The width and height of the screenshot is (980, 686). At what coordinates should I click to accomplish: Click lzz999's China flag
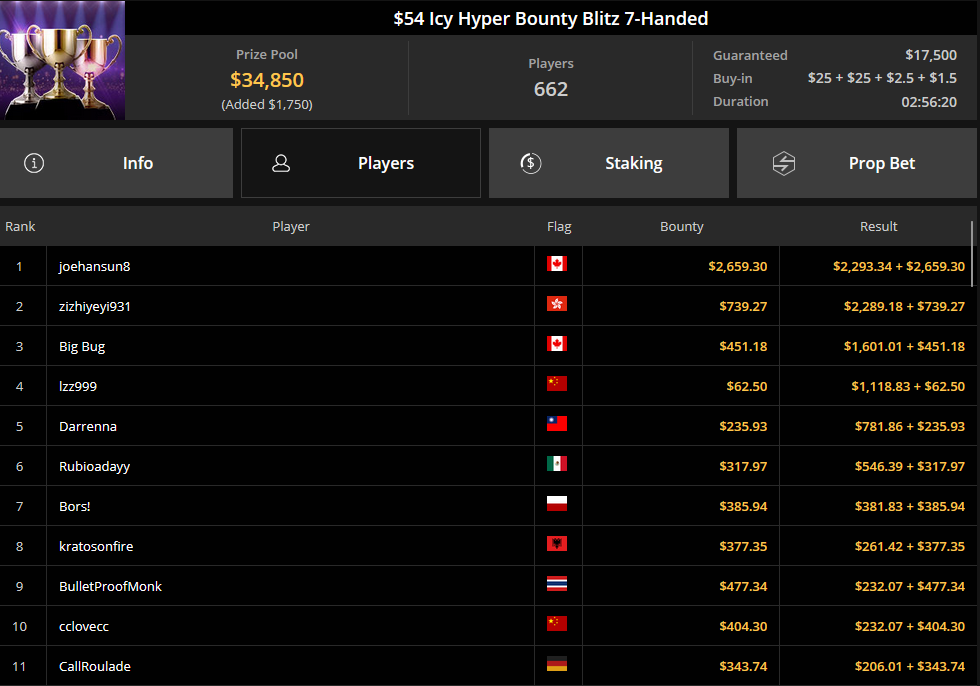point(557,384)
